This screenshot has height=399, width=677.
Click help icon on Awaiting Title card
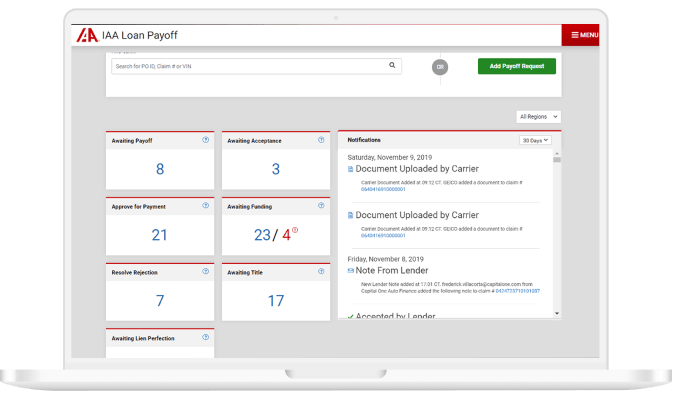tap(321, 271)
